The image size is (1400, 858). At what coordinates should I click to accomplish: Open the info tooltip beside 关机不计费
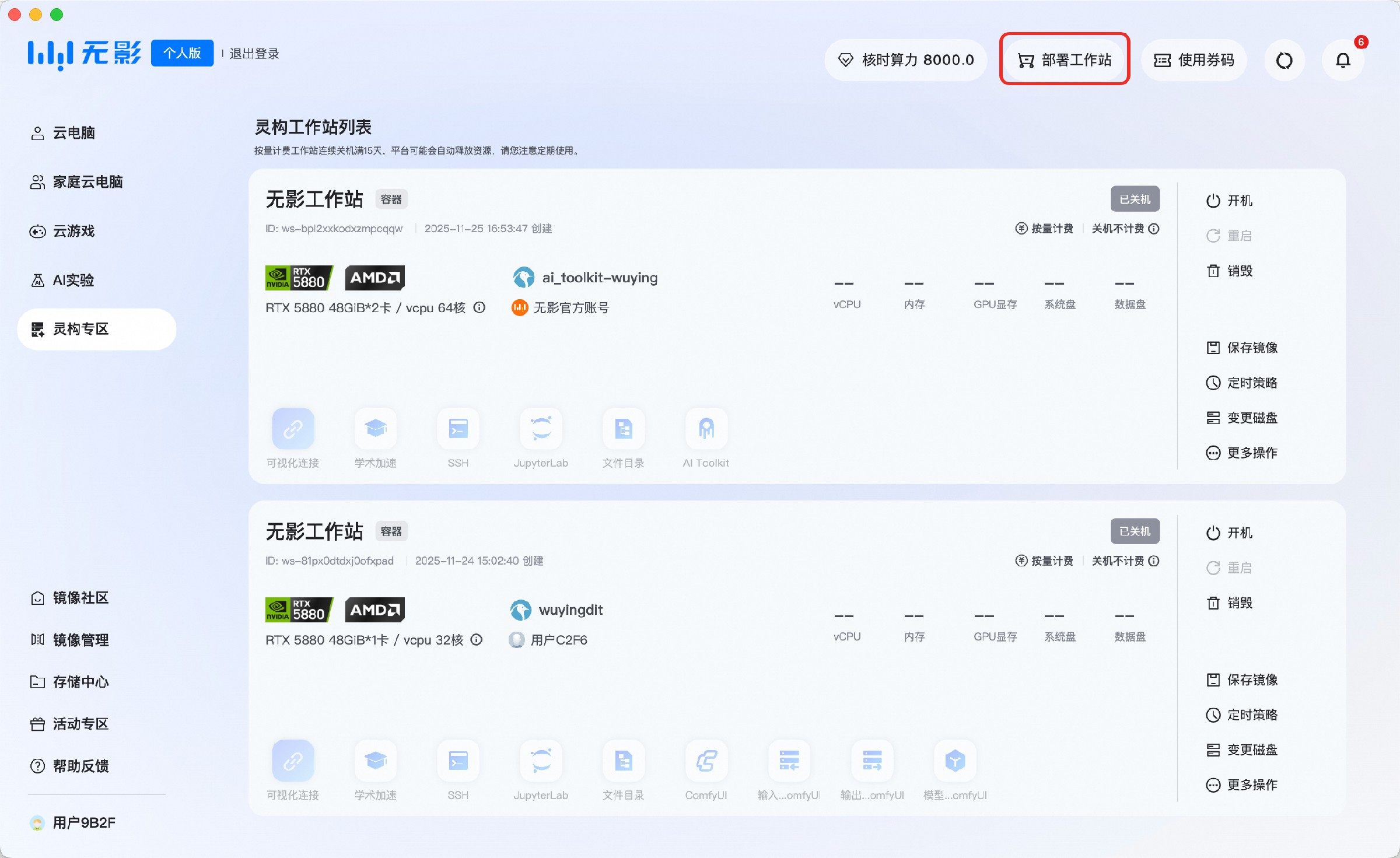click(x=1154, y=229)
